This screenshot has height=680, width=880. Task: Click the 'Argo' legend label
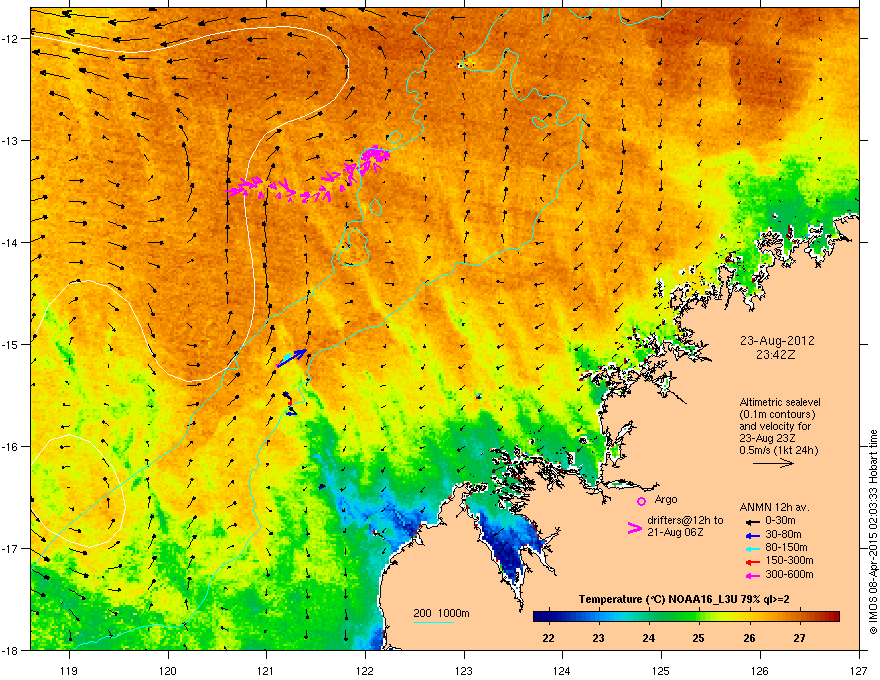click(666, 499)
